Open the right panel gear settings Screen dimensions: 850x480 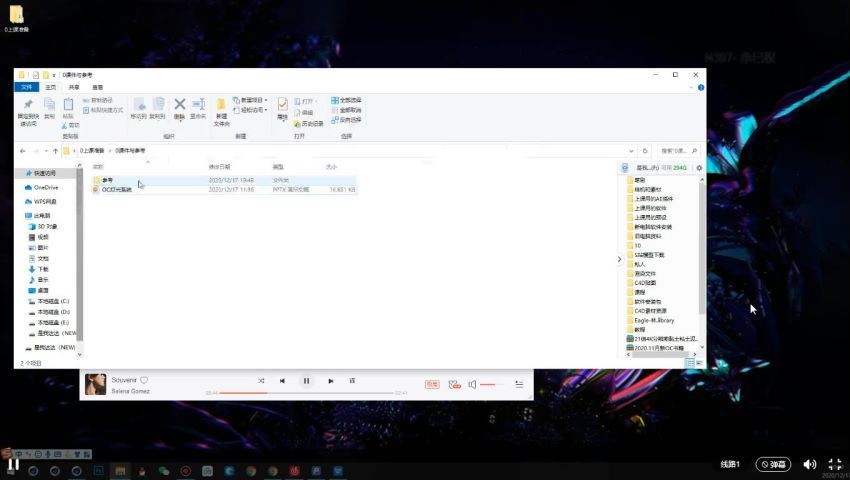pyautogui.click(x=699, y=168)
